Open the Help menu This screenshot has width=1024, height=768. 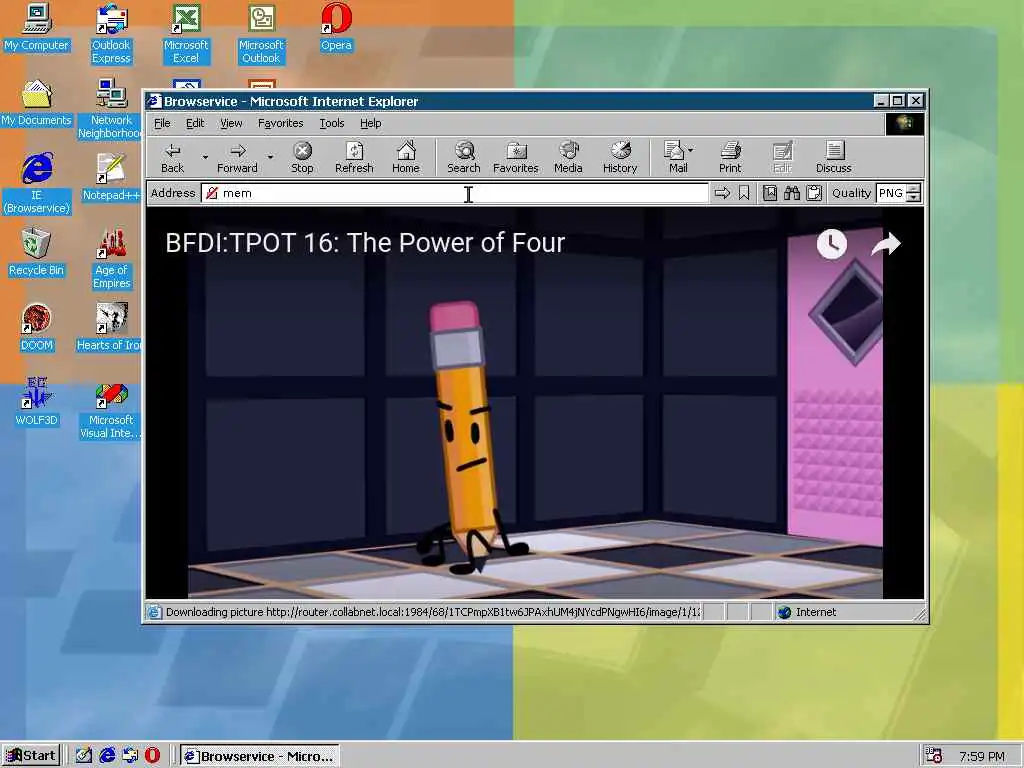[370, 123]
